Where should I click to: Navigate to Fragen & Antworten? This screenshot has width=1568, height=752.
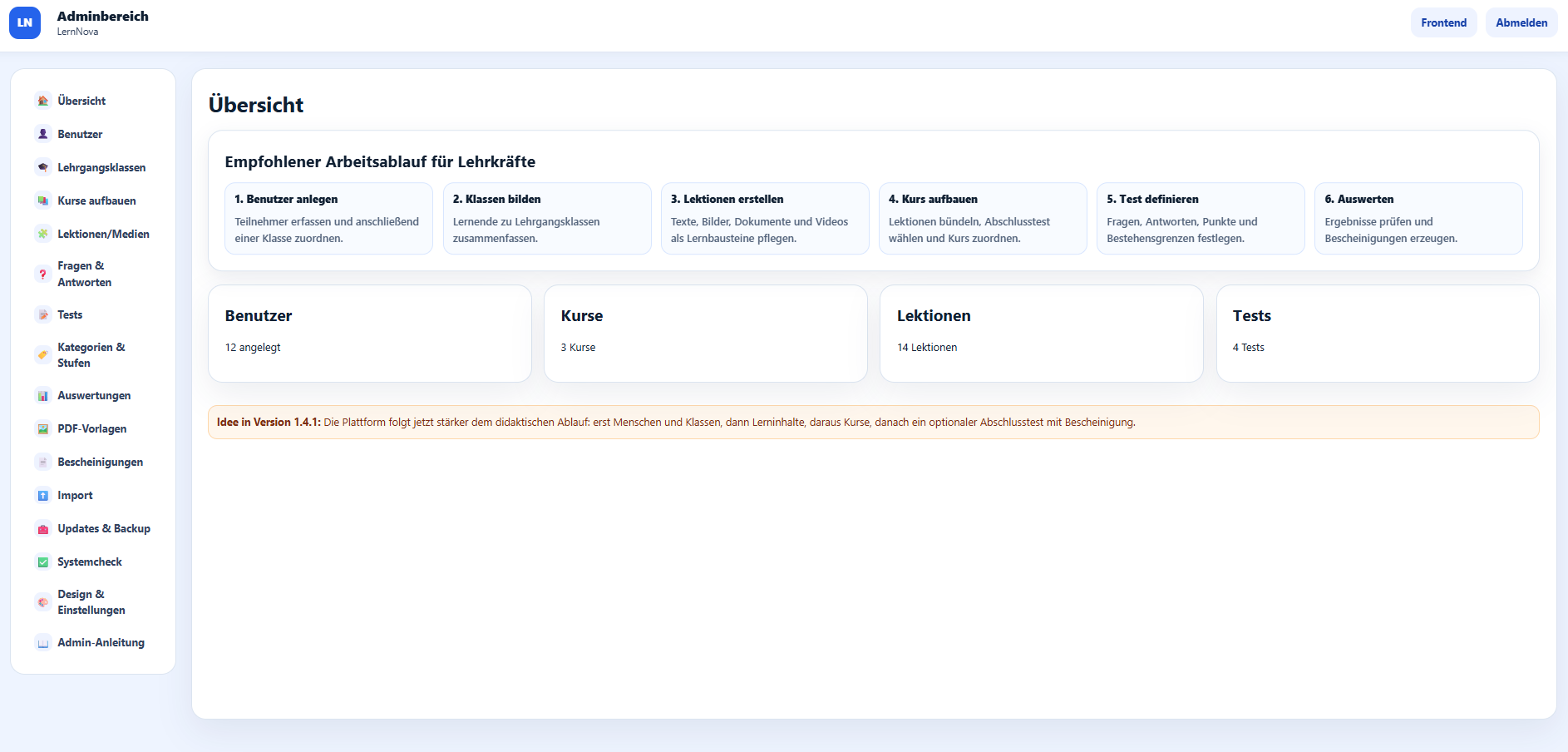click(93, 274)
